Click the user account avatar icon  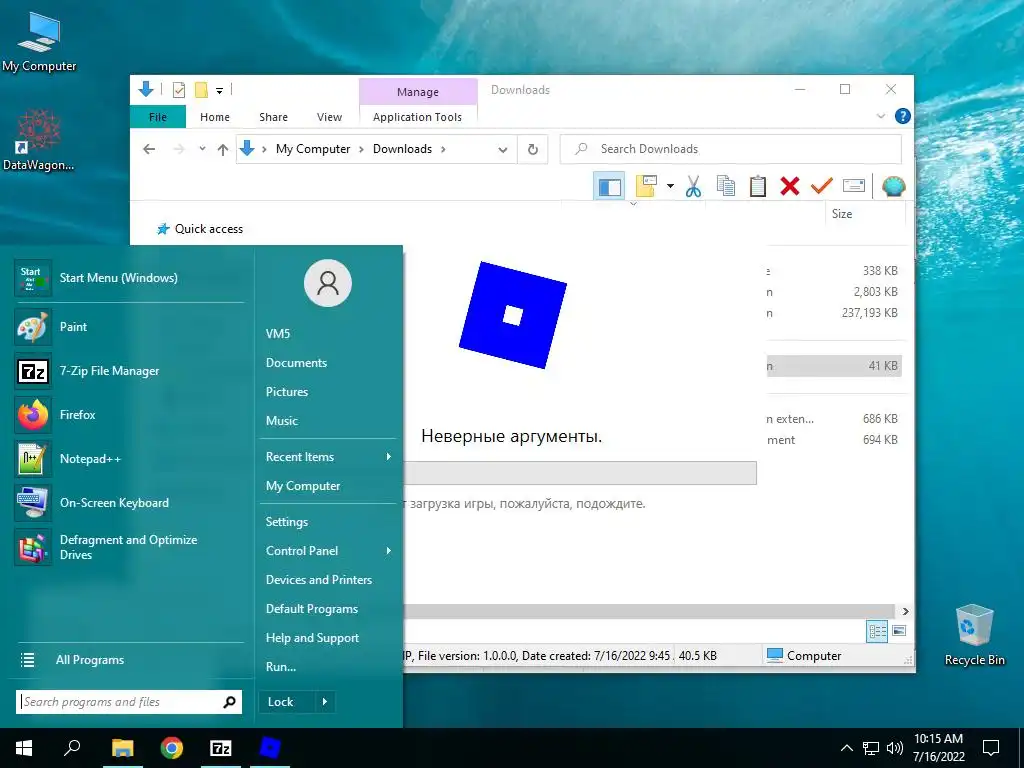click(x=328, y=283)
